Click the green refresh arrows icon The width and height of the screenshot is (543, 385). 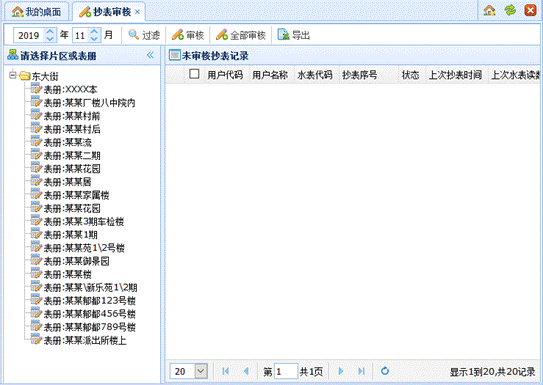pos(510,10)
